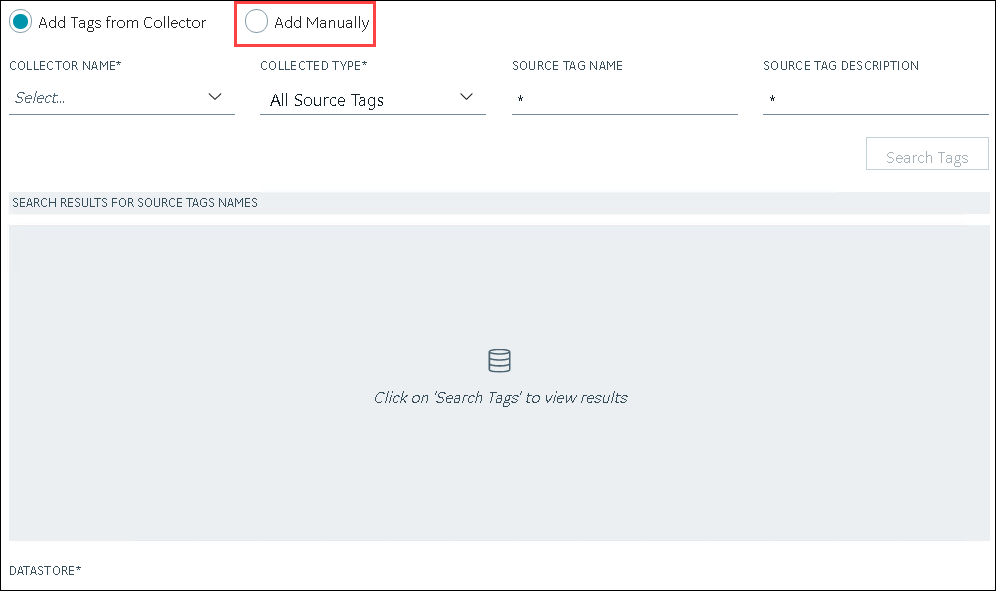Click the Add Tags from Collector label text
The width and height of the screenshot is (996, 591).
pos(122,23)
